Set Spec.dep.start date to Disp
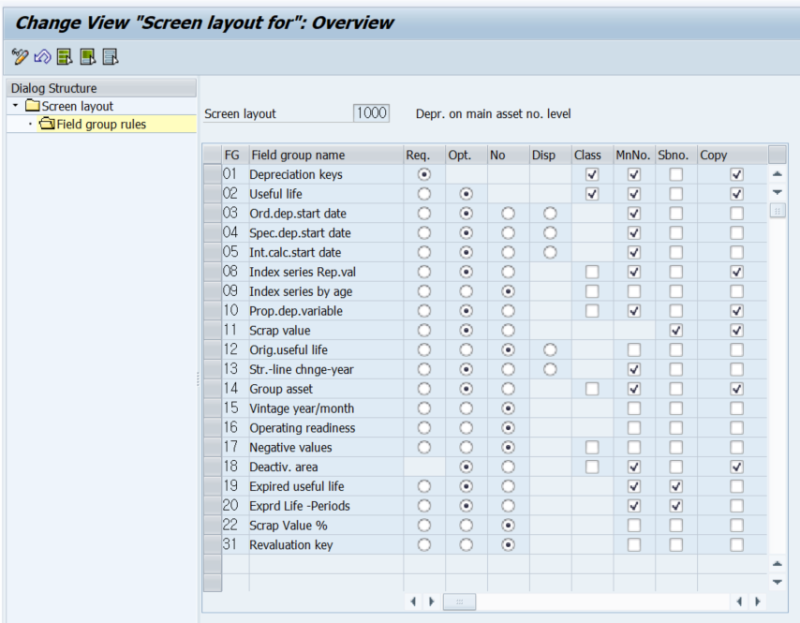 pyautogui.click(x=549, y=233)
